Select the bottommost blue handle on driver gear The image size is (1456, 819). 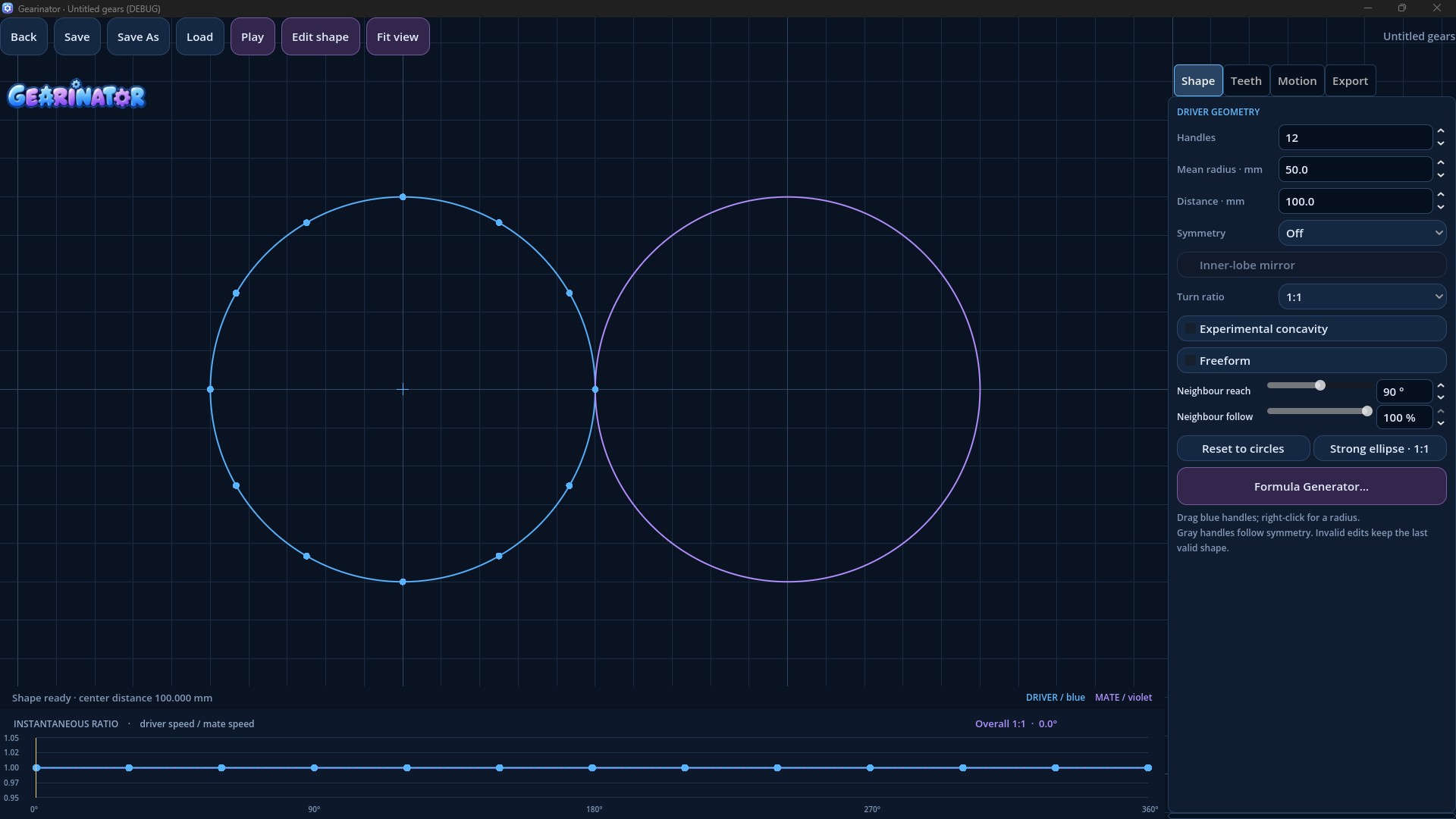click(403, 582)
